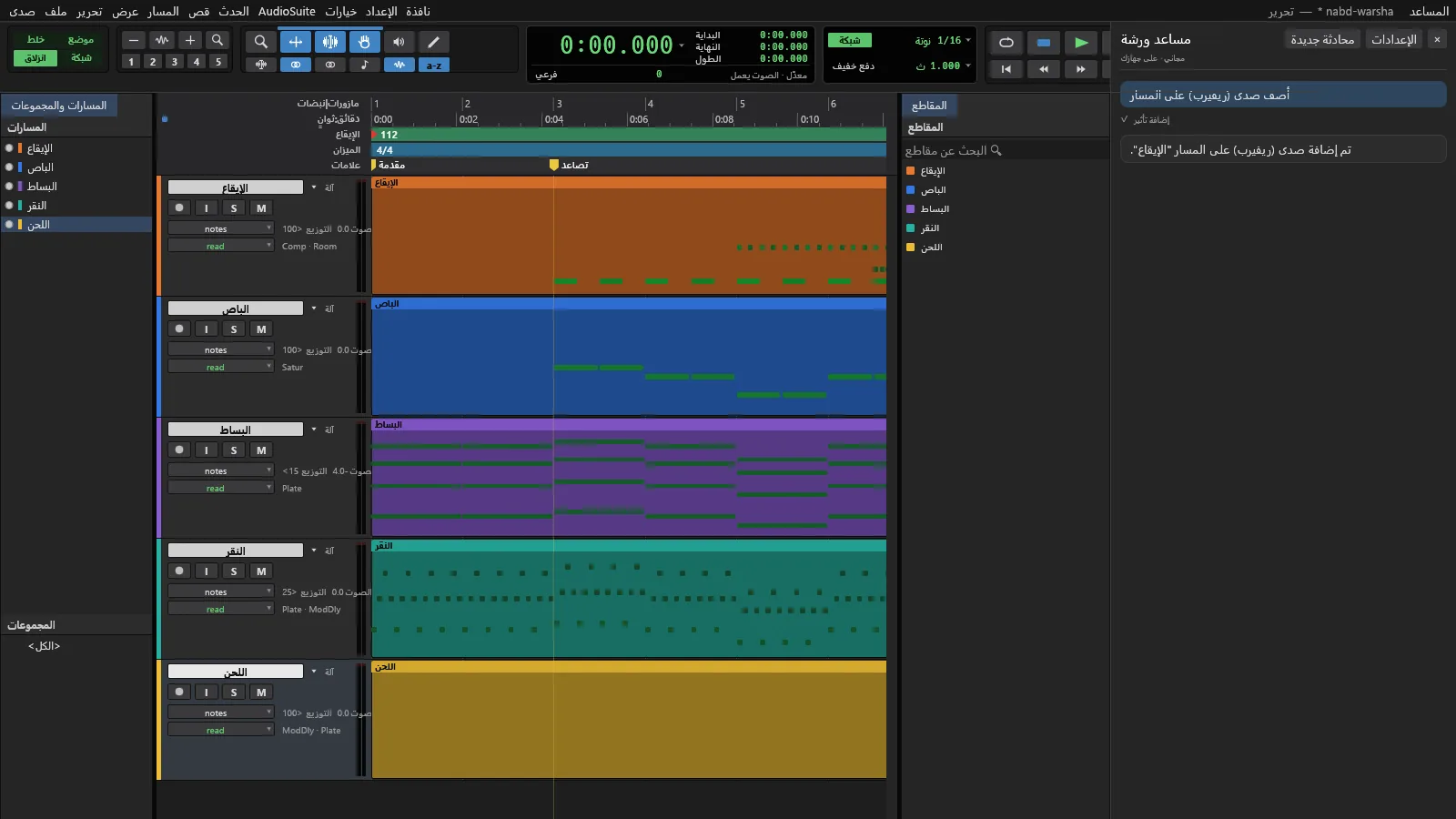This screenshot has height=819, width=1456.
Task: Click the horizontal zoom in plus button
Action: point(189,40)
